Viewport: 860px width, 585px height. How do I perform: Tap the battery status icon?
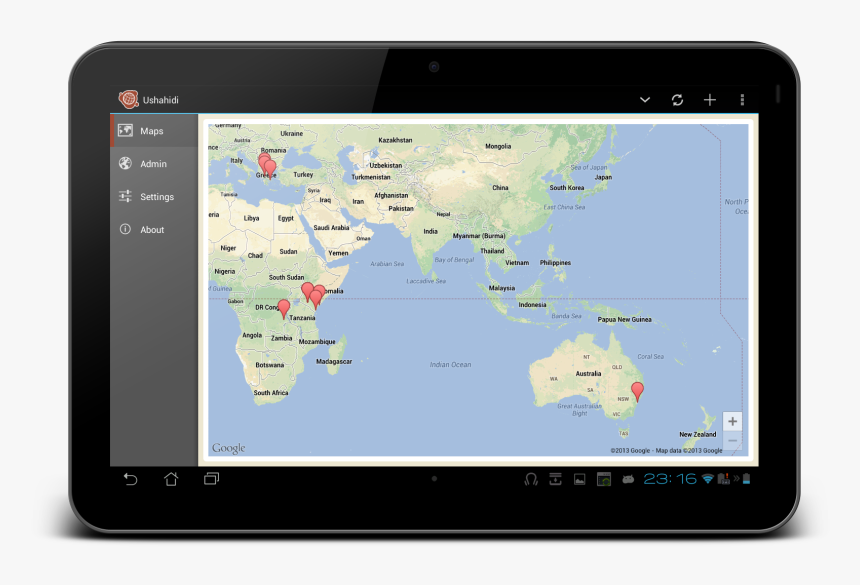pos(746,479)
